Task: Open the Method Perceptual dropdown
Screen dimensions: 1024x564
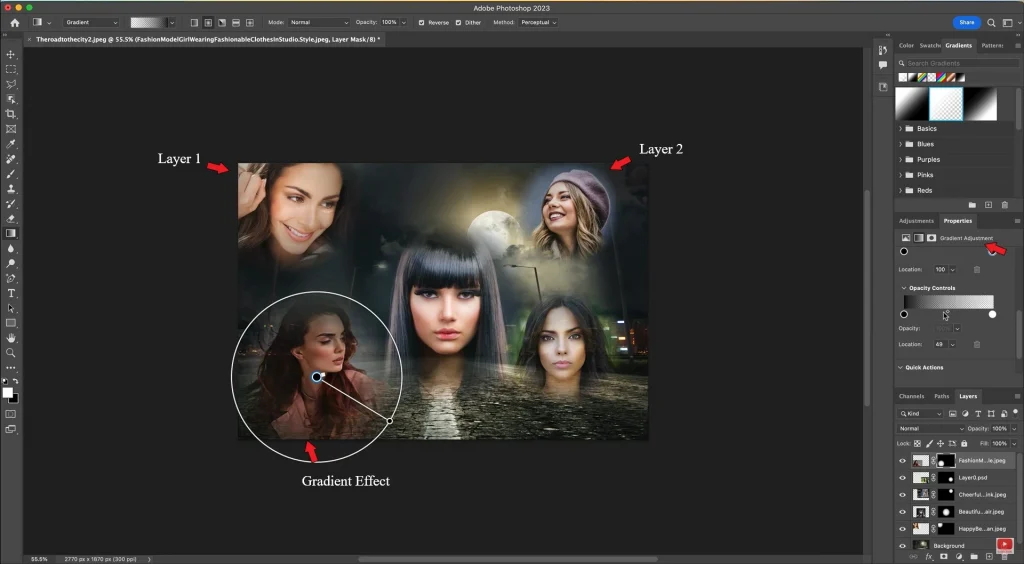Action: (x=539, y=22)
